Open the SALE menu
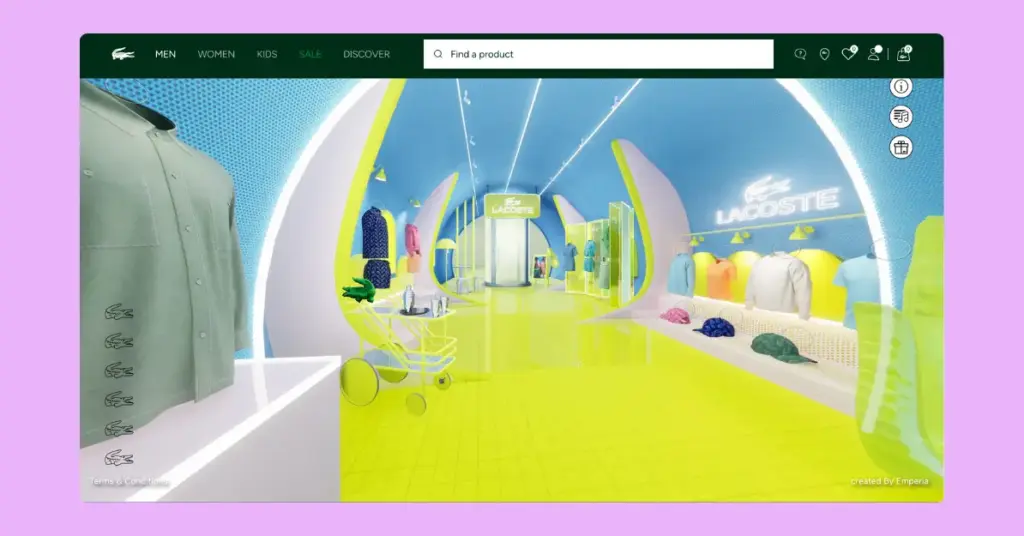This screenshot has height=536, width=1024. (x=310, y=54)
